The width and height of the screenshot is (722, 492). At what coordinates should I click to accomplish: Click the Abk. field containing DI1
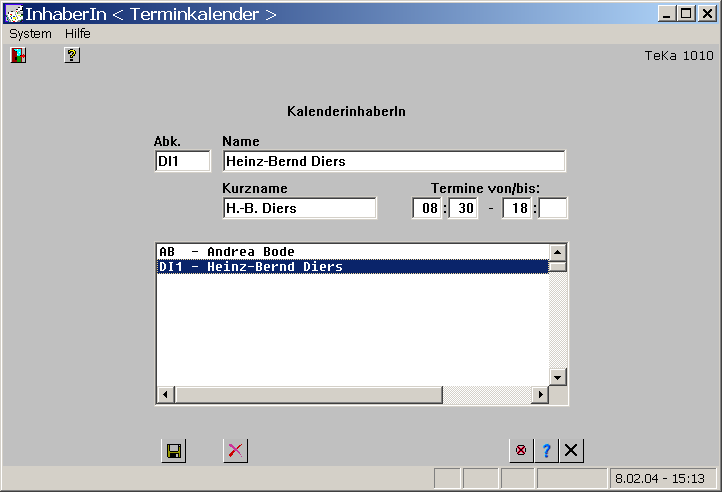click(x=182, y=161)
